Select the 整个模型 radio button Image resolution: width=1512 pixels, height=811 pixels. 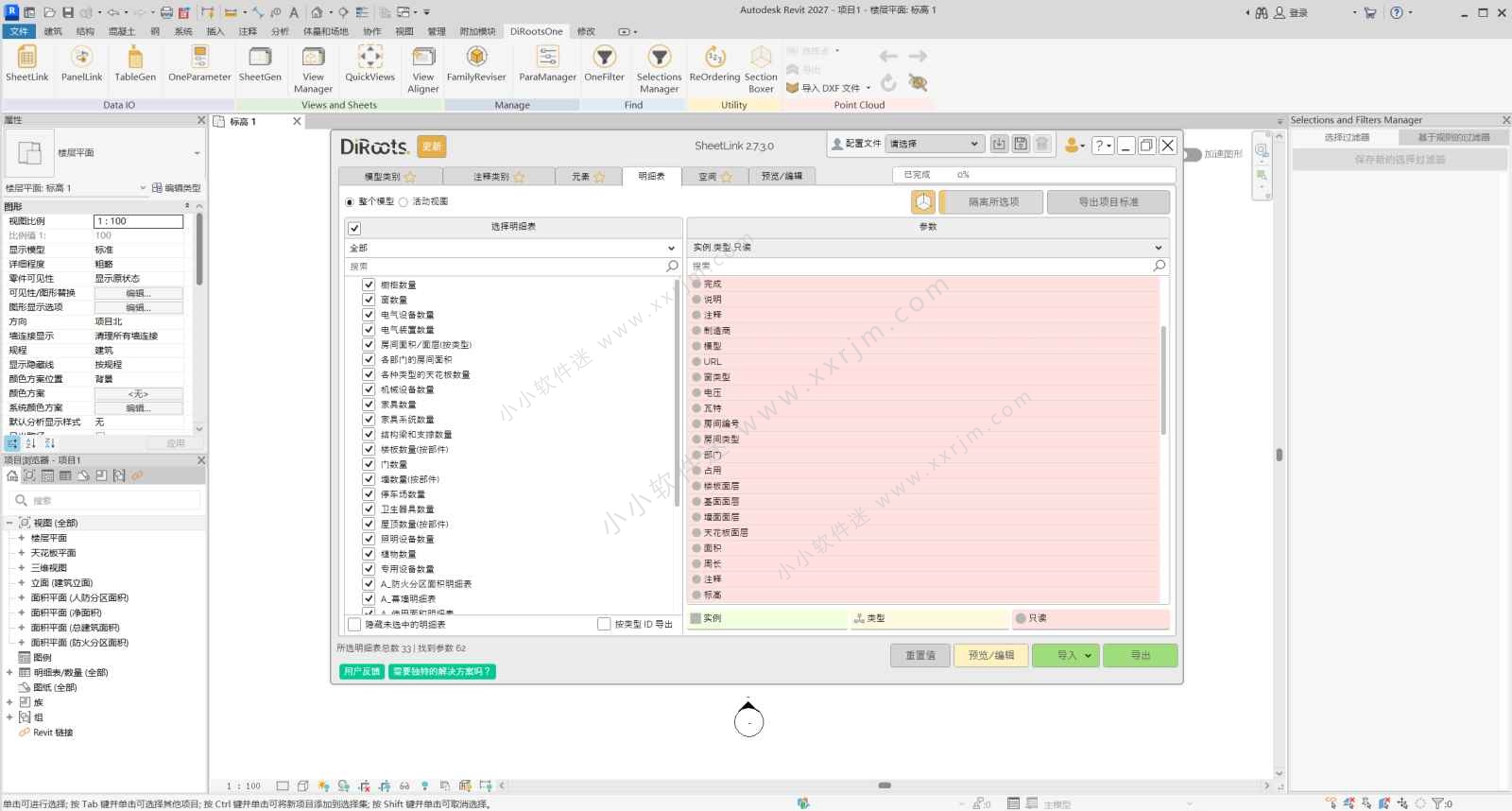click(x=350, y=201)
